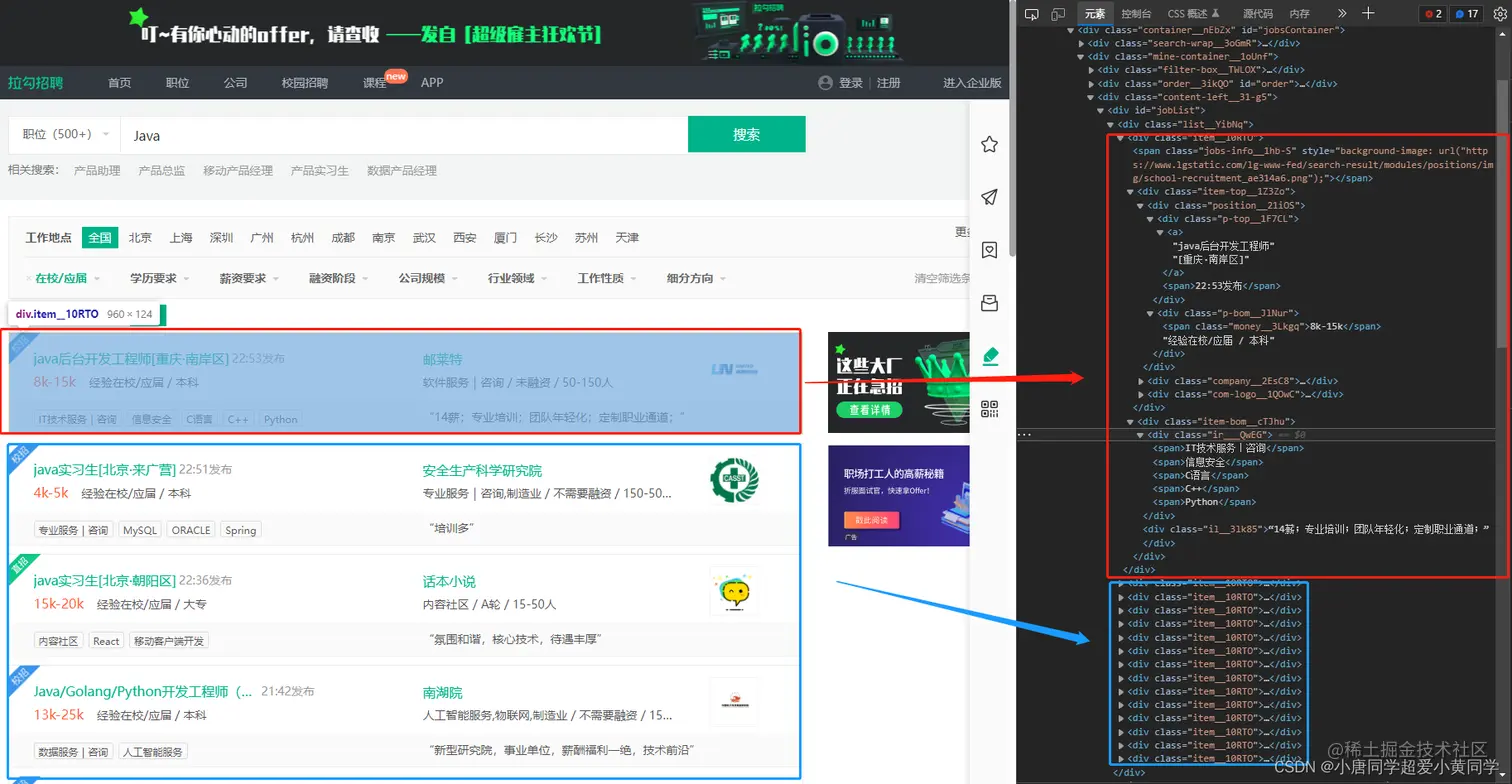
Task: Switch to the 控制台 Console tab
Action: click(x=1136, y=14)
